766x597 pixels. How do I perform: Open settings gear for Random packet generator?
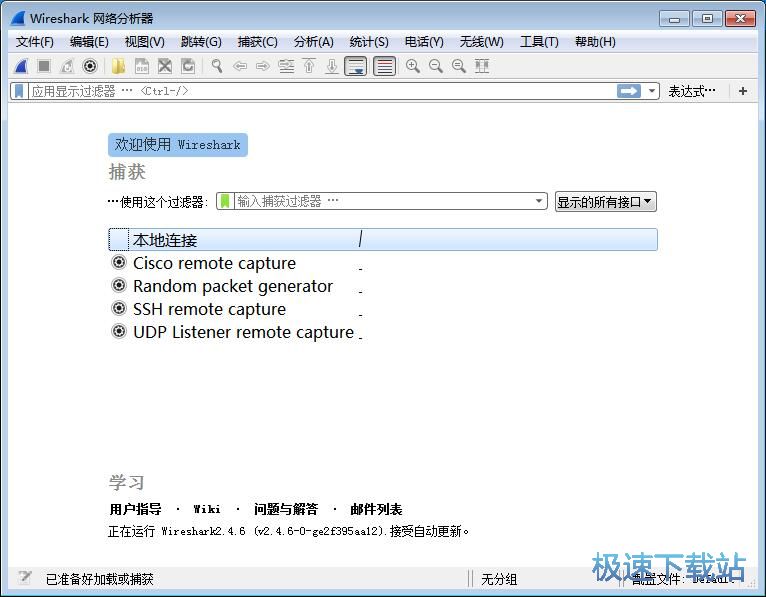tap(119, 285)
